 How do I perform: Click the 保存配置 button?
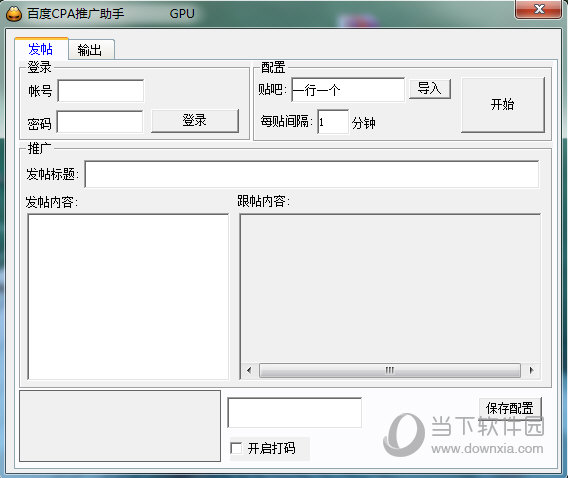click(510, 408)
